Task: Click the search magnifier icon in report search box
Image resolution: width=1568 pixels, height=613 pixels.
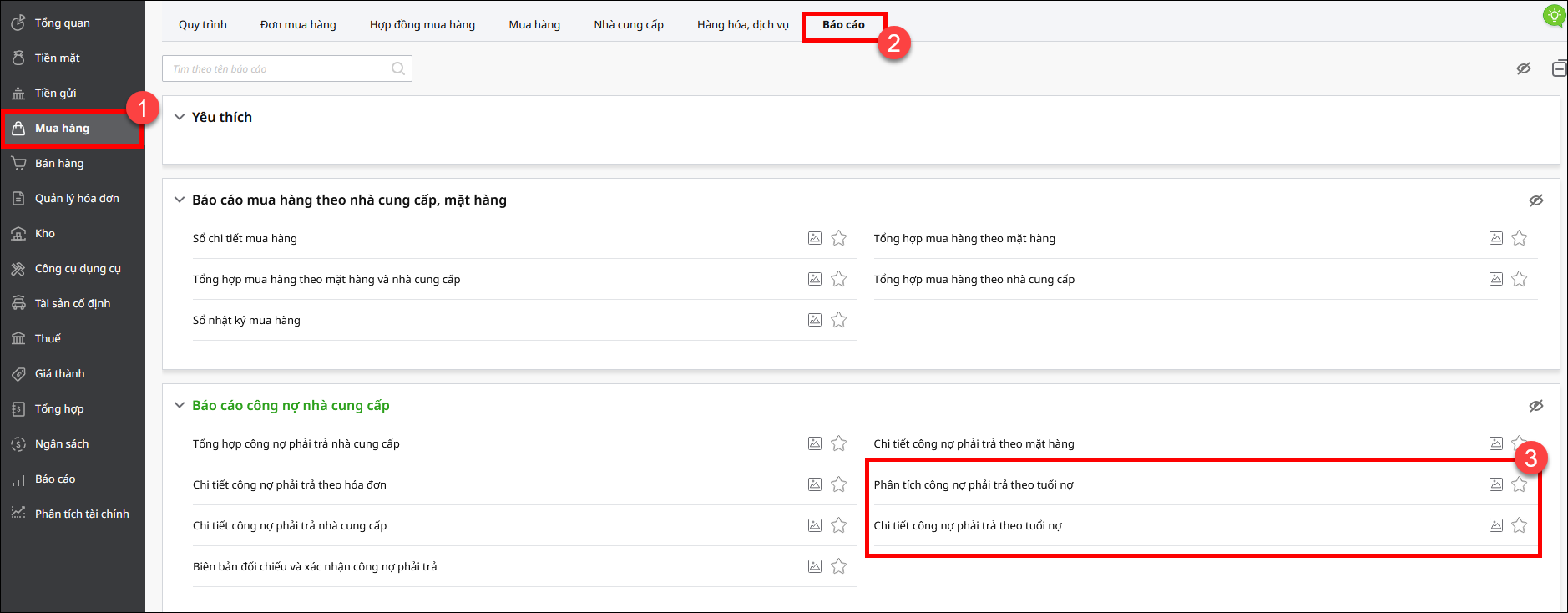Action: 398,68
